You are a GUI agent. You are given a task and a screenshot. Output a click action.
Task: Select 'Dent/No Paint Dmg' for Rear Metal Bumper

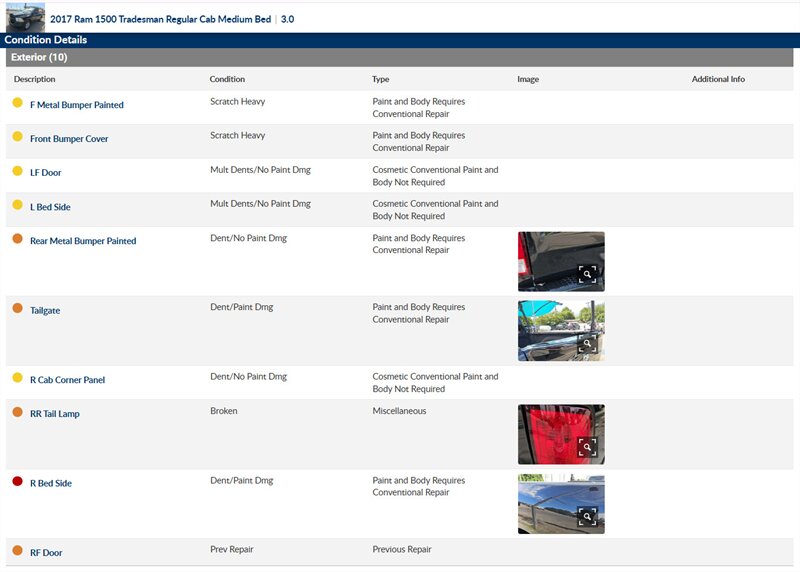coord(248,238)
